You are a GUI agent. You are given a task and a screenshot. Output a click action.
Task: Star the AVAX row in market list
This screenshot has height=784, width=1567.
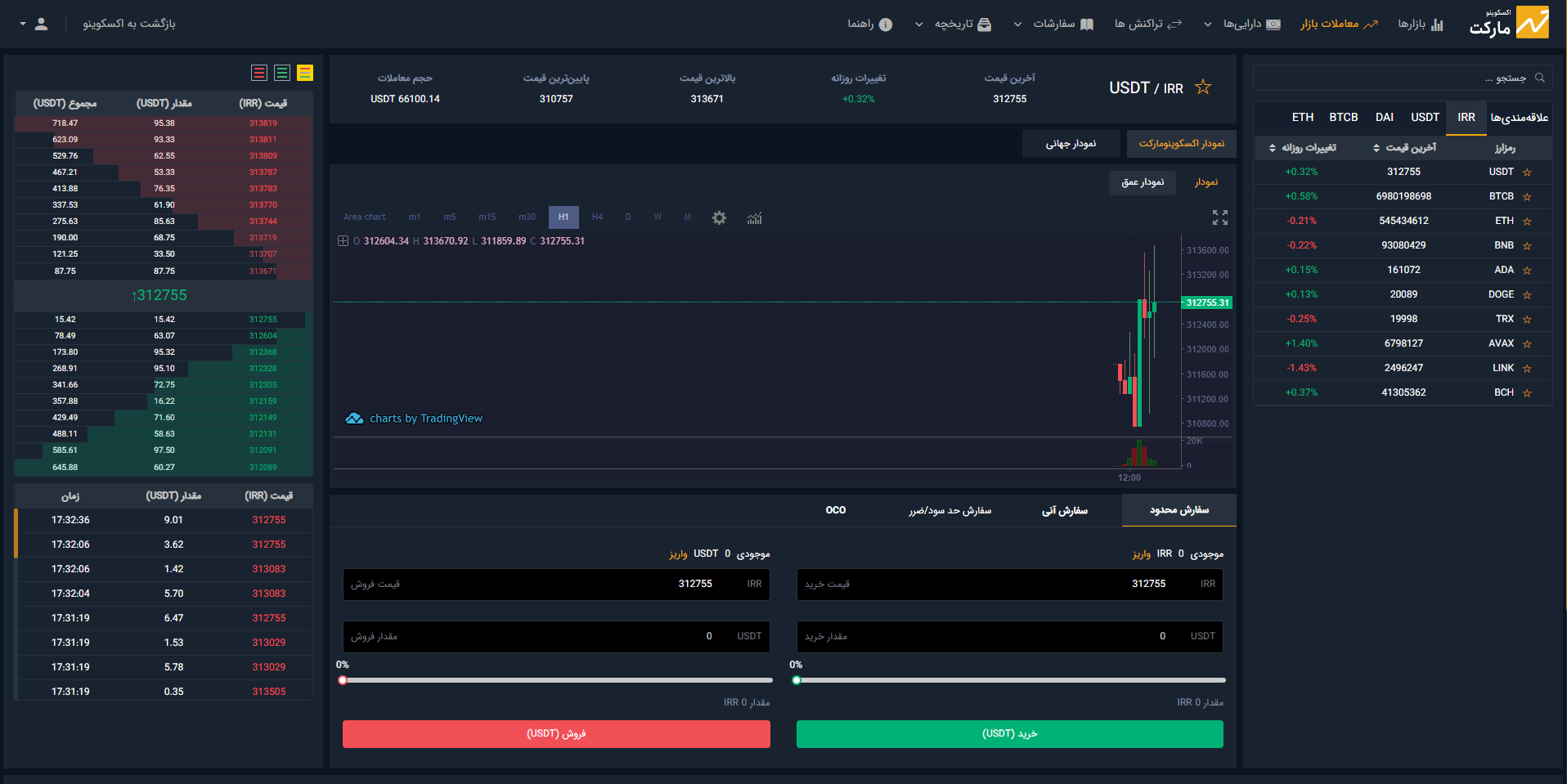coord(1527,344)
